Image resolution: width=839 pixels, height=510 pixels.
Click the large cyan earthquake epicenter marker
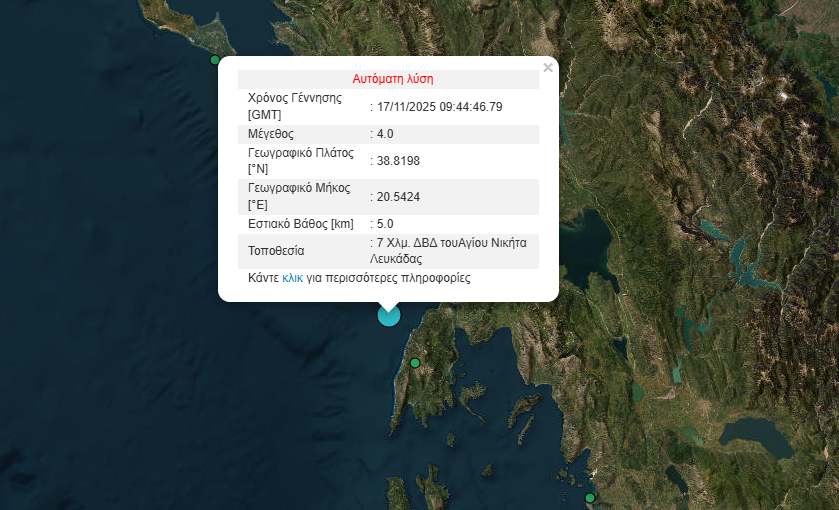388,315
